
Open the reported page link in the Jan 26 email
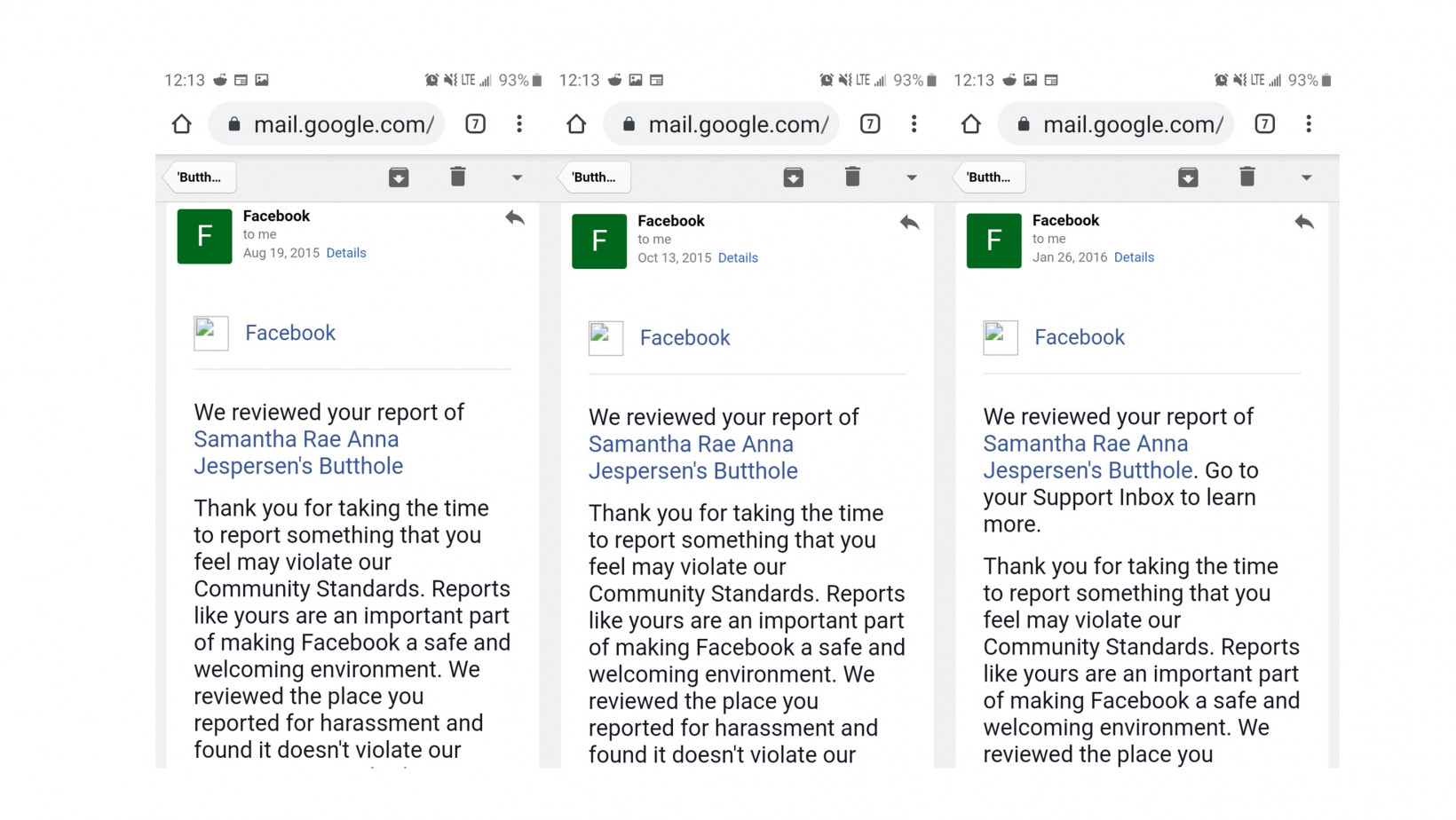click(1088, 457)
